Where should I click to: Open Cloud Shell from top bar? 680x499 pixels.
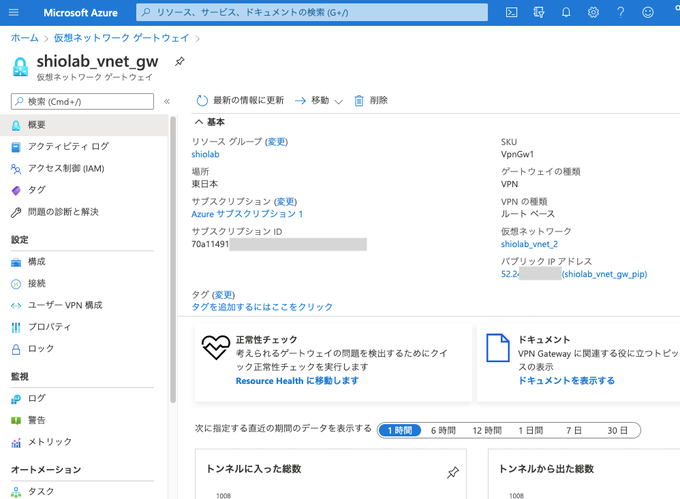click(x=512, y=12)
